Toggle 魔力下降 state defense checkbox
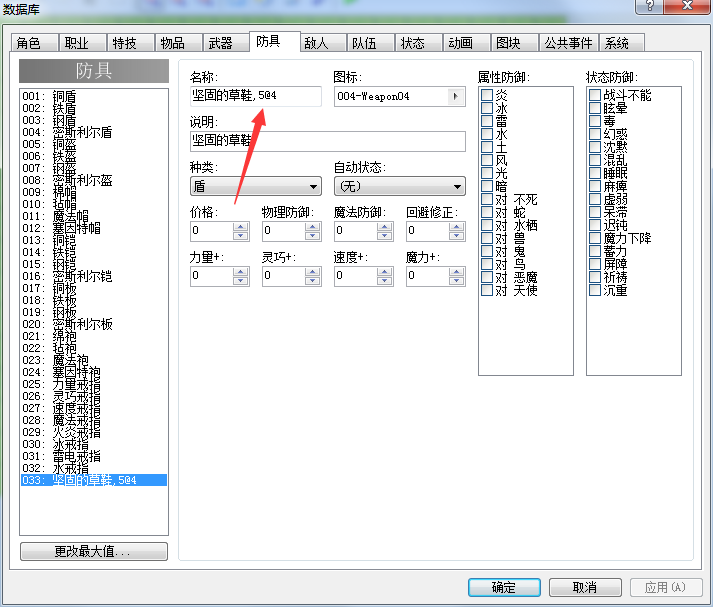 595,238
